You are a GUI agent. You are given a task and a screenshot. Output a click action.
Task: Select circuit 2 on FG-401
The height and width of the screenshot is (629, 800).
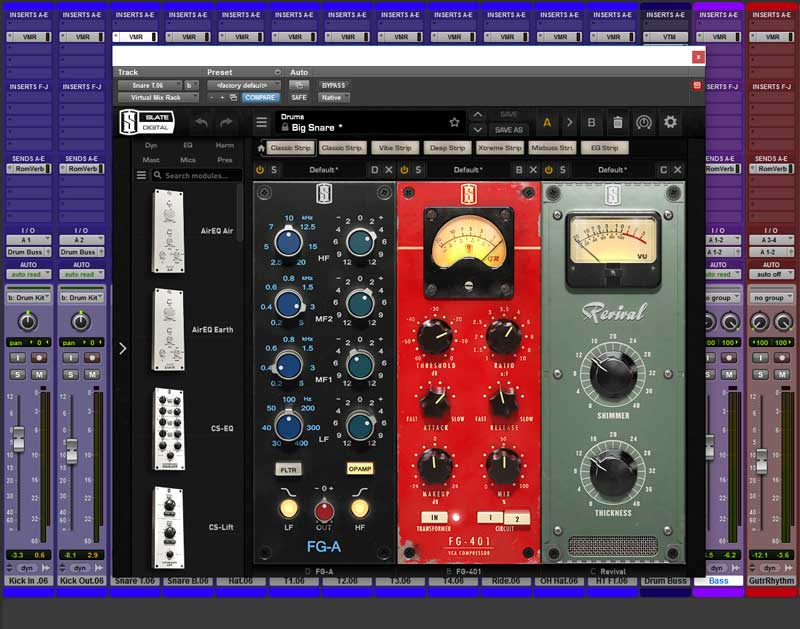click(517, 518)
